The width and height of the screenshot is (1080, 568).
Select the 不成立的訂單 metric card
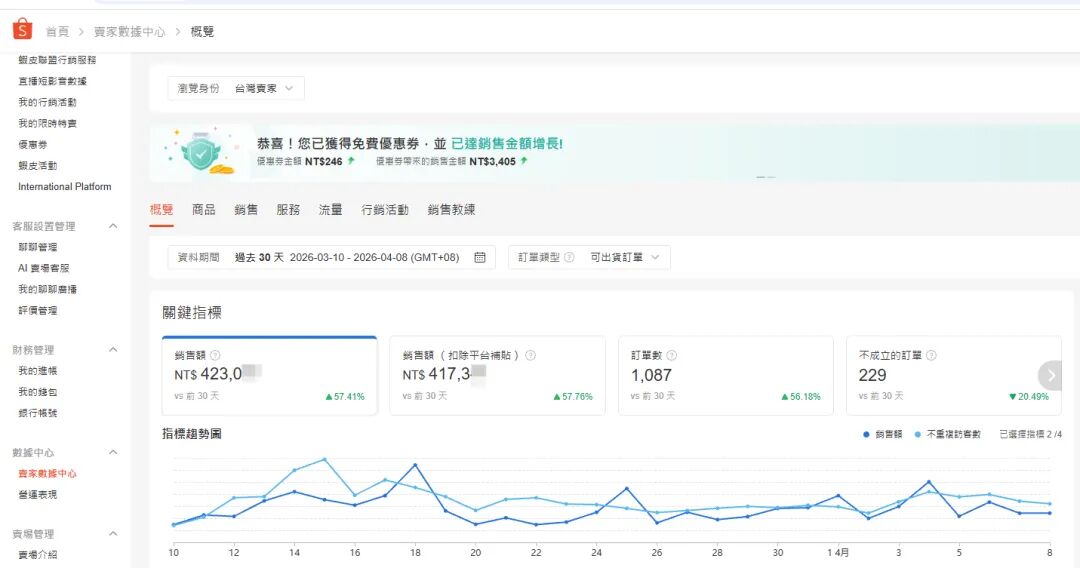click(x=954, y=375)
